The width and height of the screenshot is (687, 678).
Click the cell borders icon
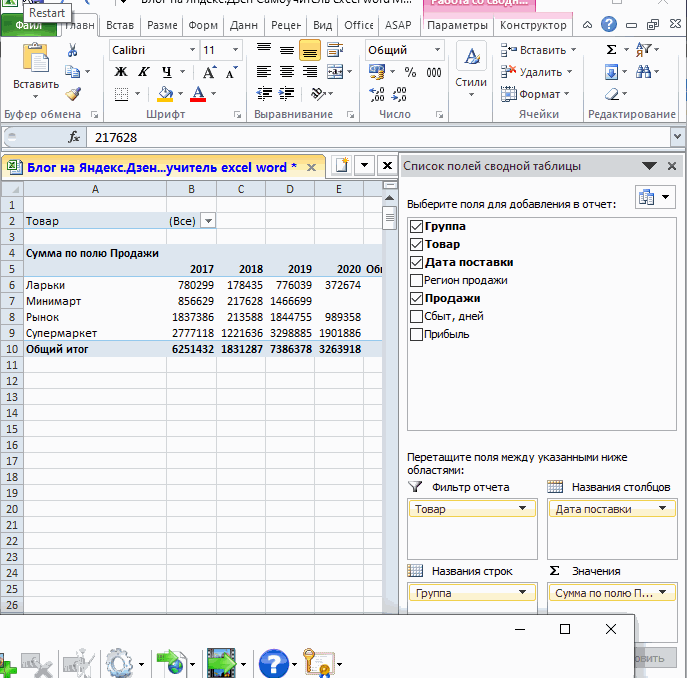(121, 93)
